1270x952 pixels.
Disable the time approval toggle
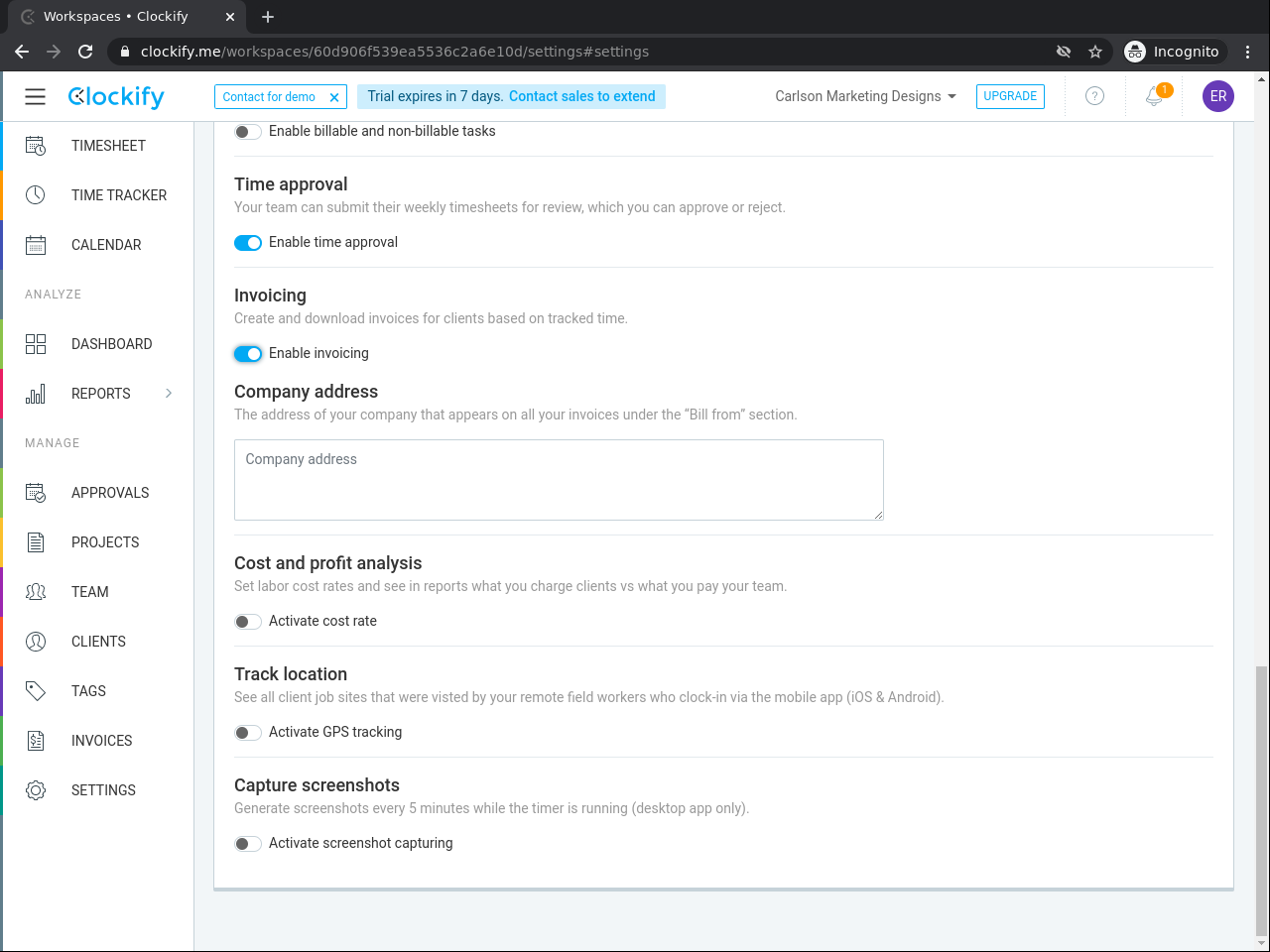coord(248,243)
